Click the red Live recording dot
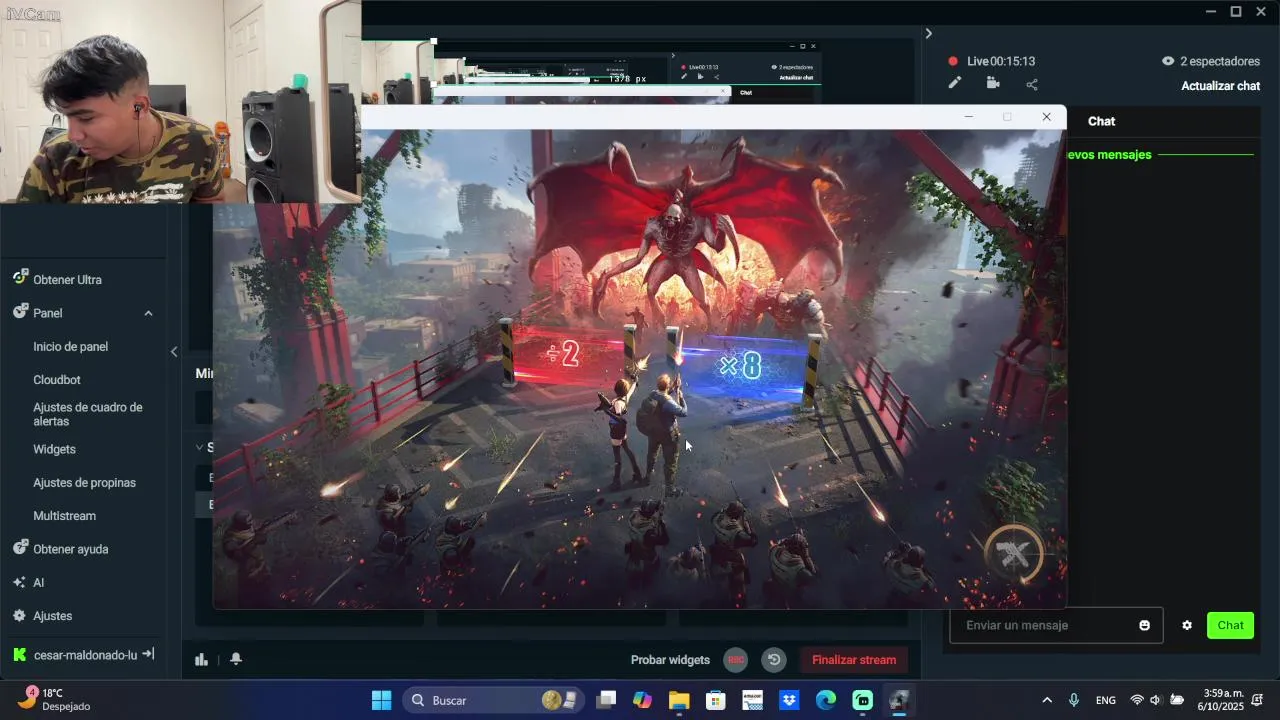1280x720 pixels. click(x=953, y=61)
